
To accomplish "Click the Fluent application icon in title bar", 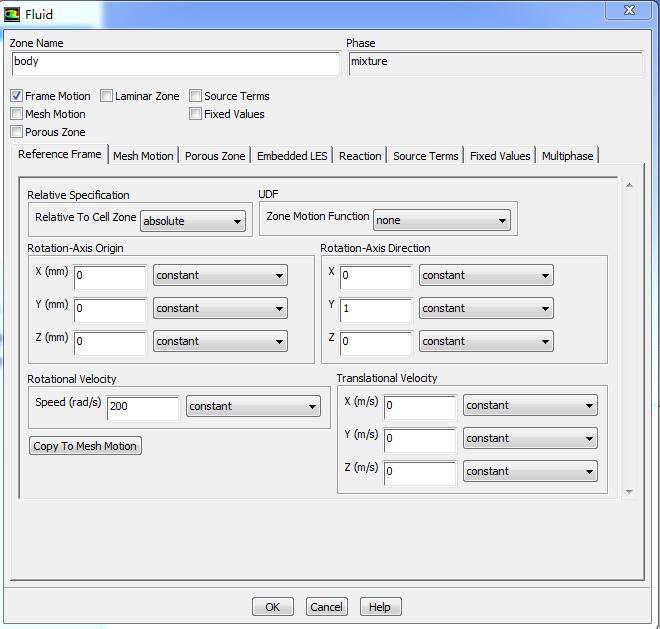I will (11, 14).
